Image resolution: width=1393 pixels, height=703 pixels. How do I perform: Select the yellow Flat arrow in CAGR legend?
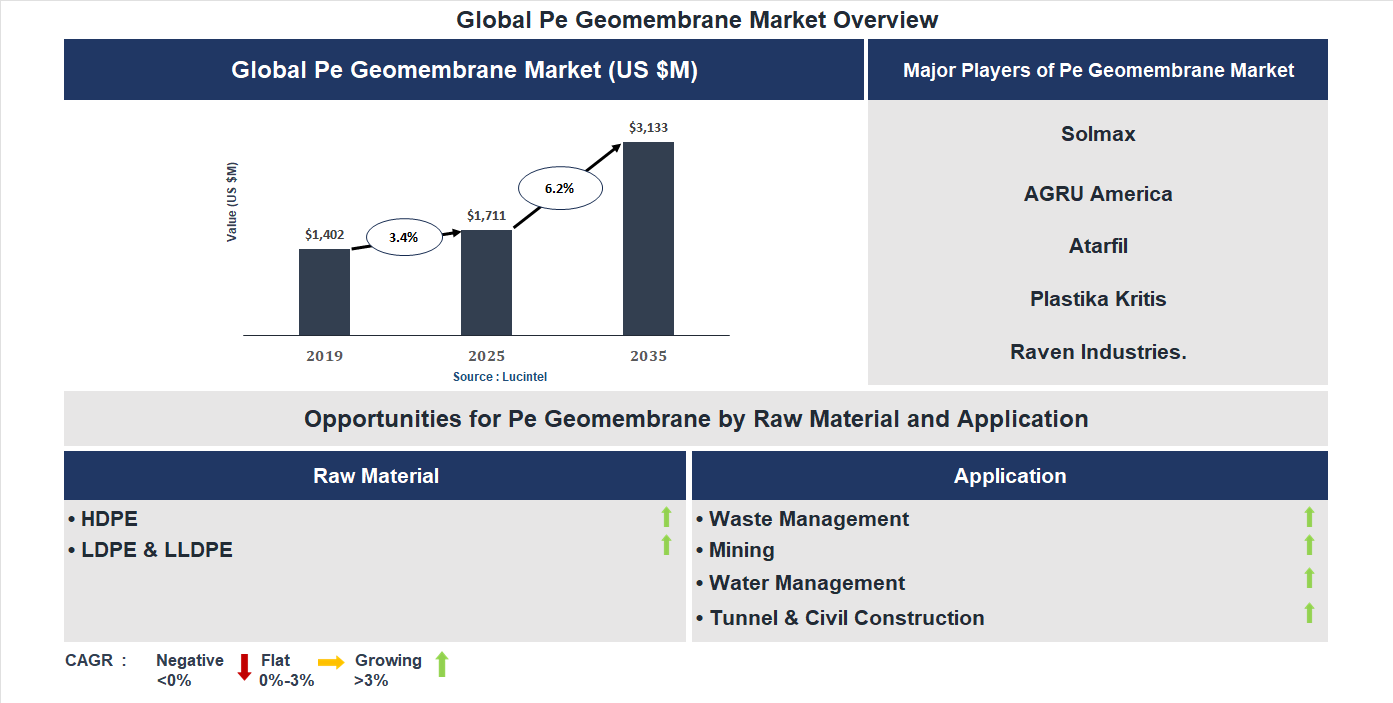coord(333,664)
